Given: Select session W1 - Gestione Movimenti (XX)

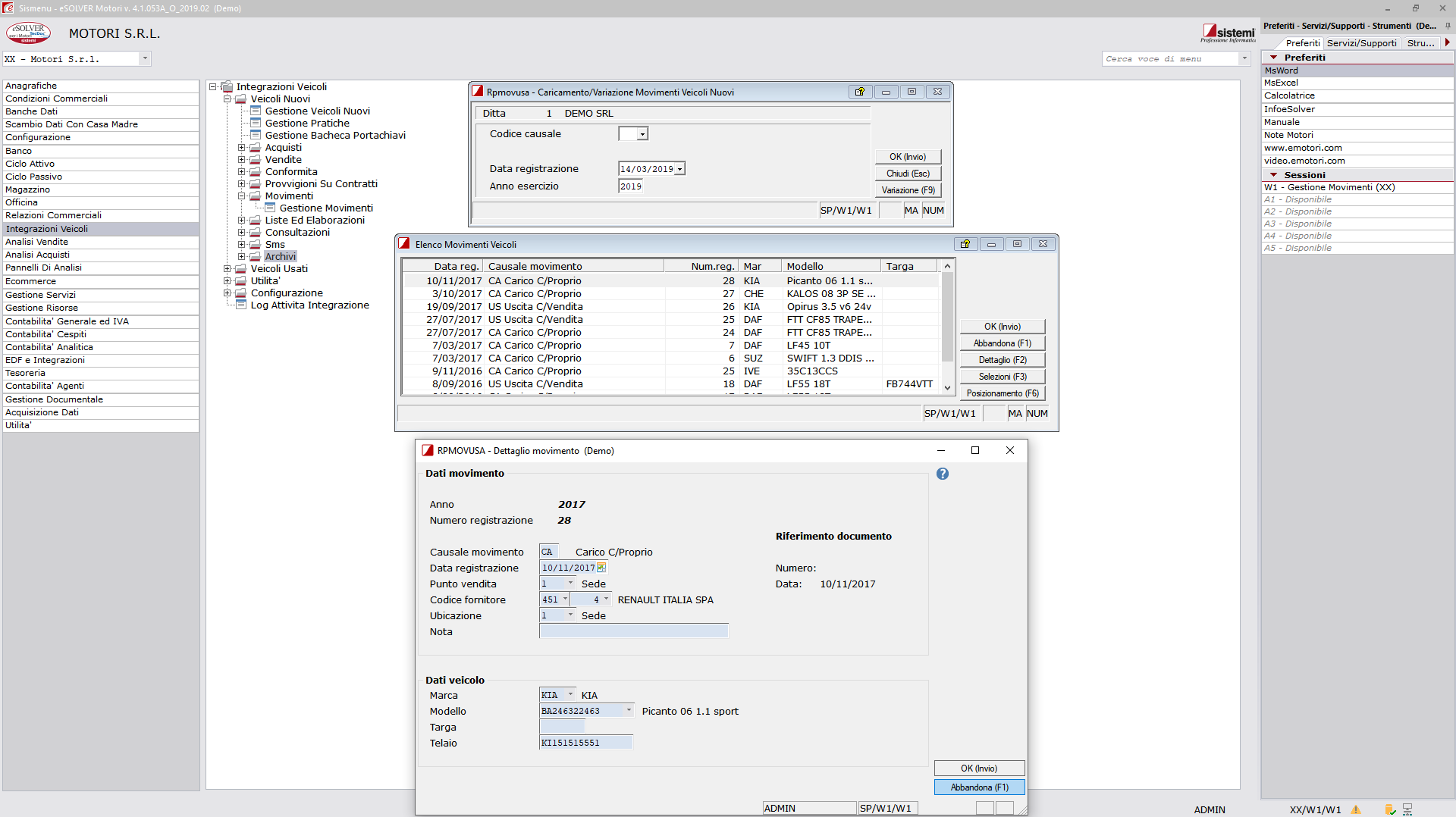Looking at the screenshot, I should (1357, 187).
